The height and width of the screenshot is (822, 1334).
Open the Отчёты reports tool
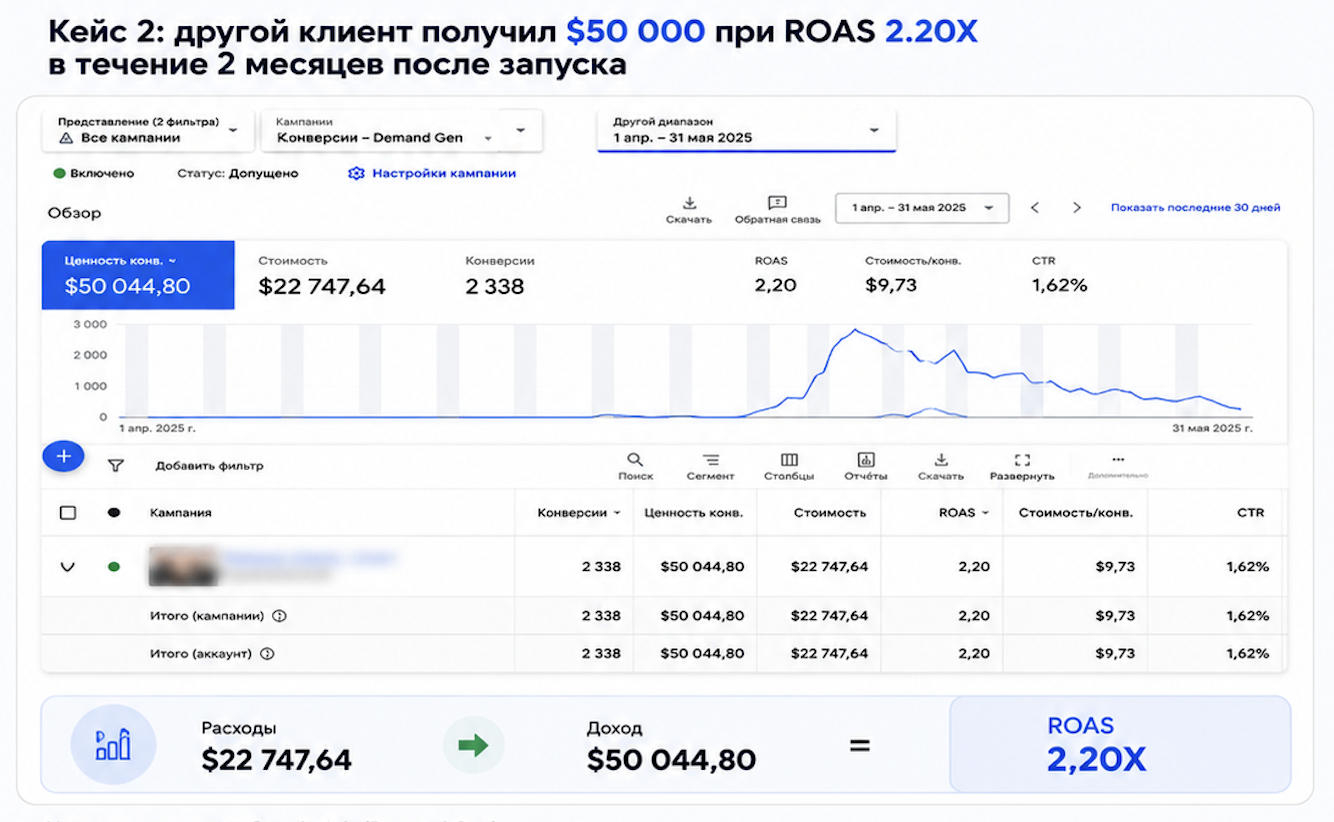pos(866,467)
